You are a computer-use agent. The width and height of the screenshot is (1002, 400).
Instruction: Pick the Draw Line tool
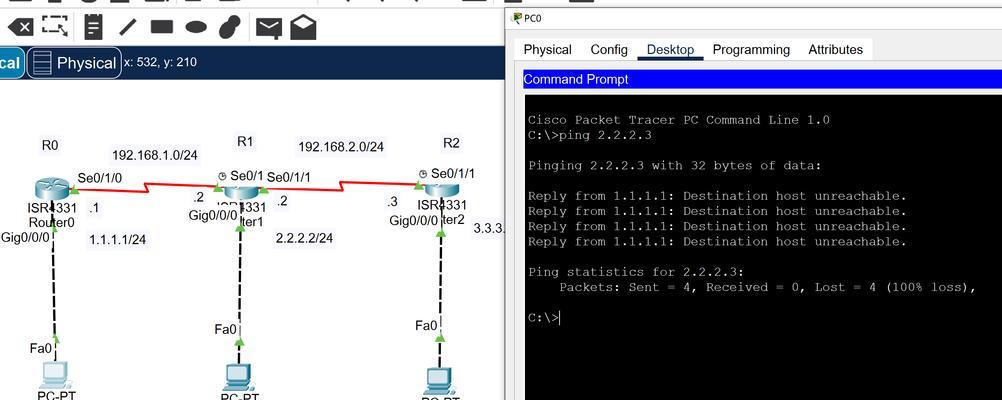128,27
